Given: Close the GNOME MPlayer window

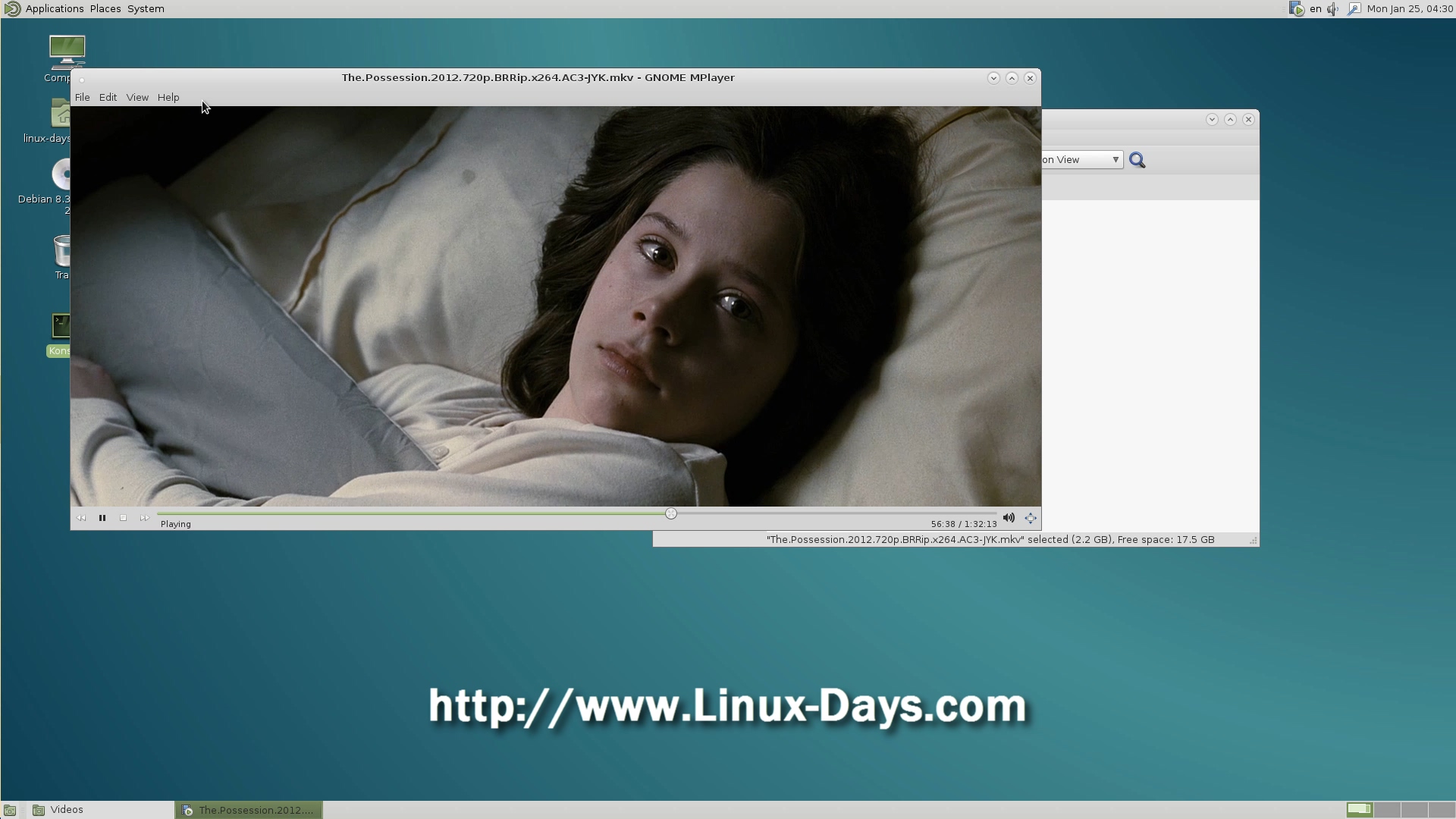Looking at the screenshot, I should pos(1030,78).
